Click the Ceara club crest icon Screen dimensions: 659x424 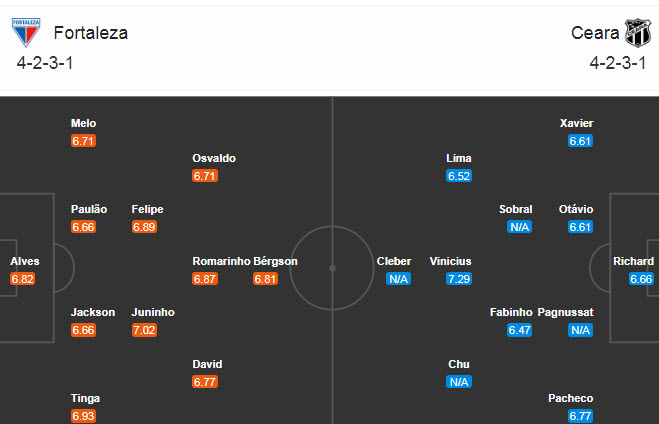638,33
